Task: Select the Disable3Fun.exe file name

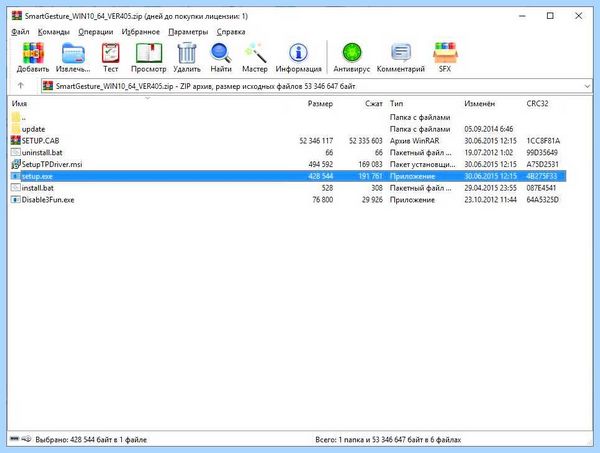Action: pyautogui.click(x=48, y=199)
